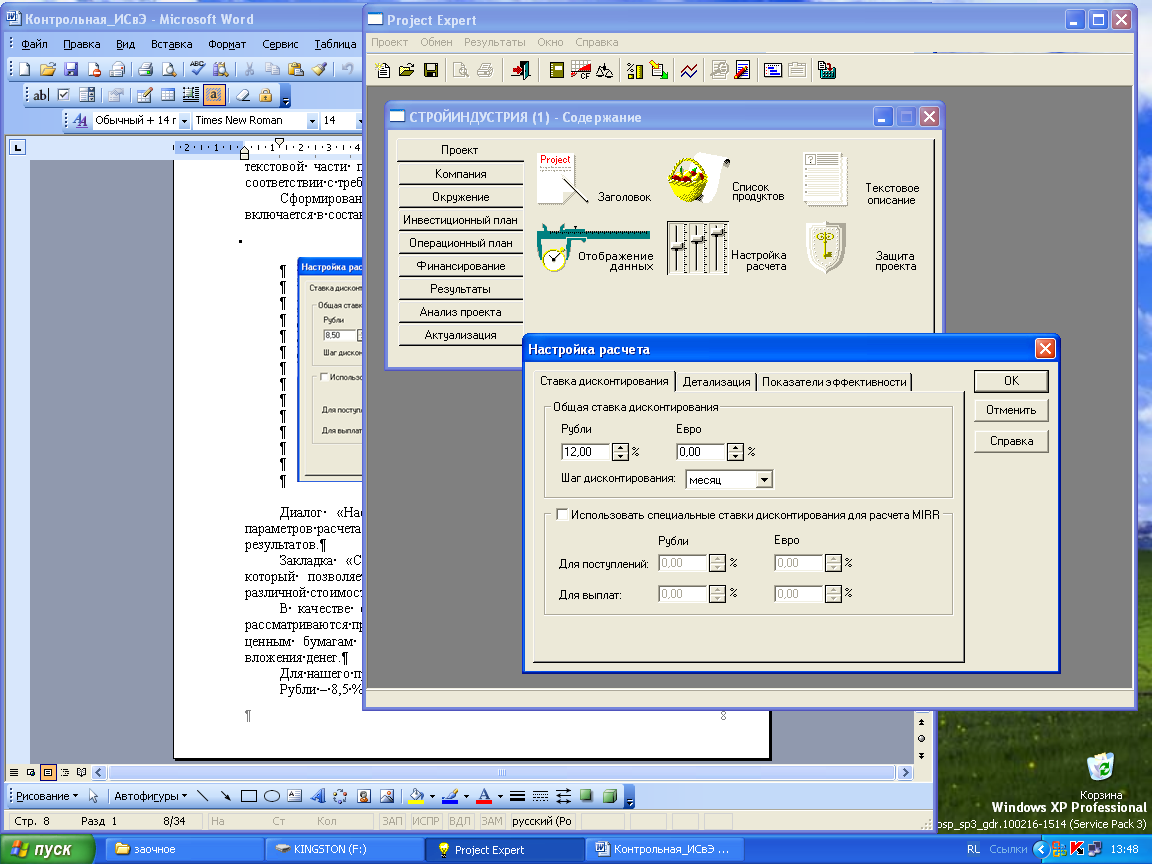Open Шаг дисконтирования month dropdown

coord(764,480)
